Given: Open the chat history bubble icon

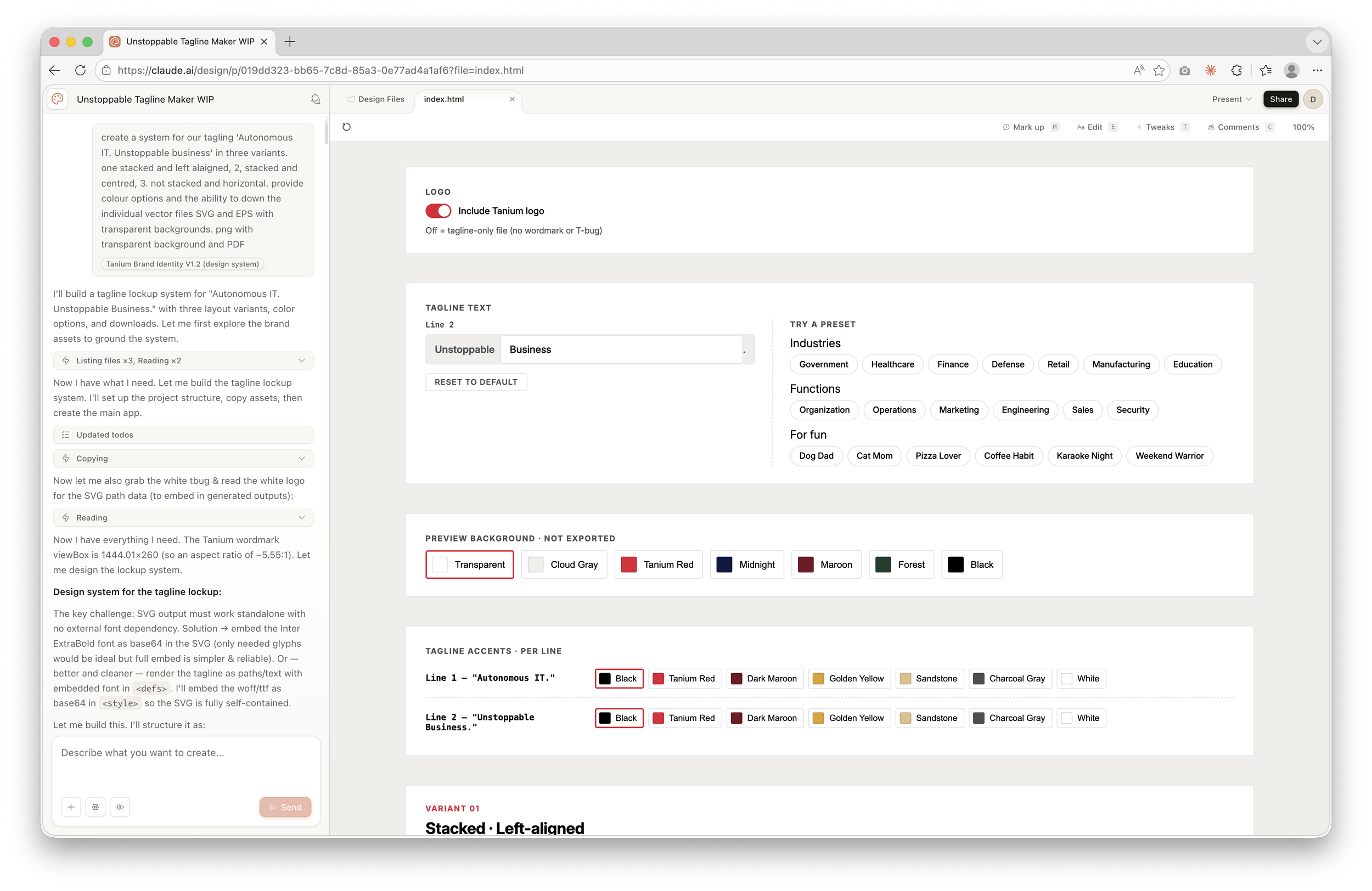Looking at the screenshot, I should coord(316,99).
